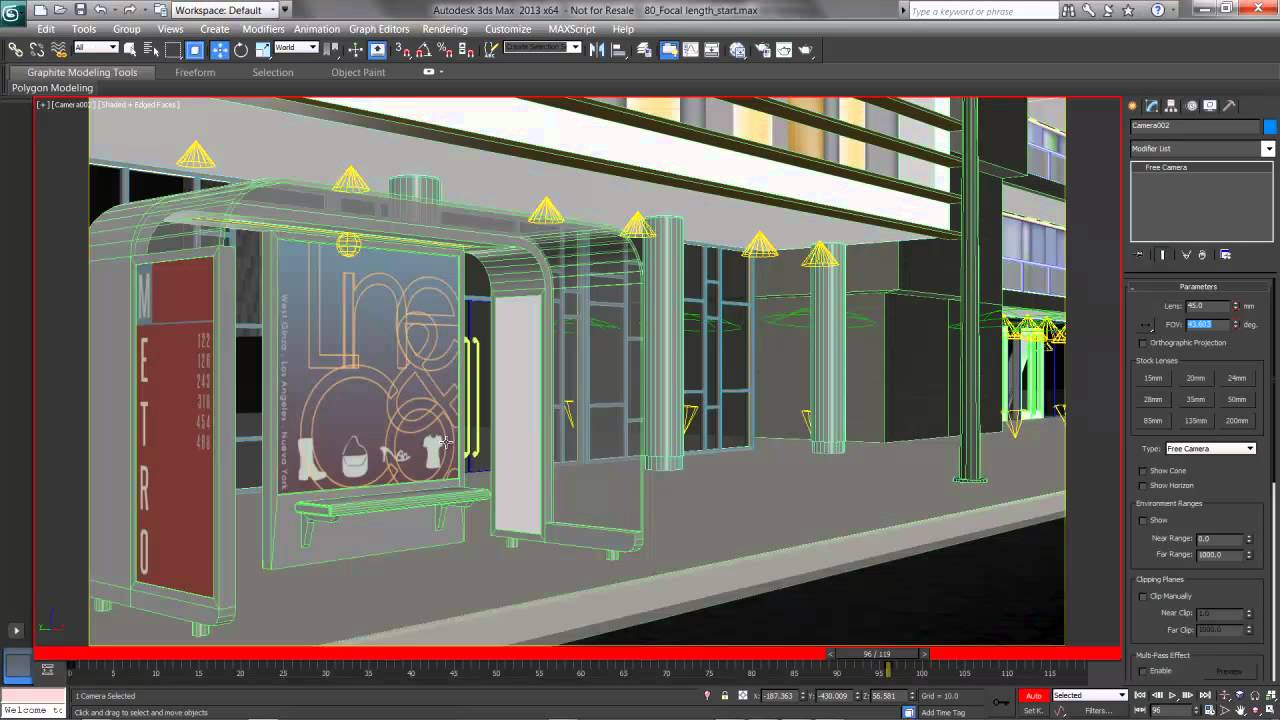
Task: Click Go to Start playback button
Action: [x=1139, y=695]
